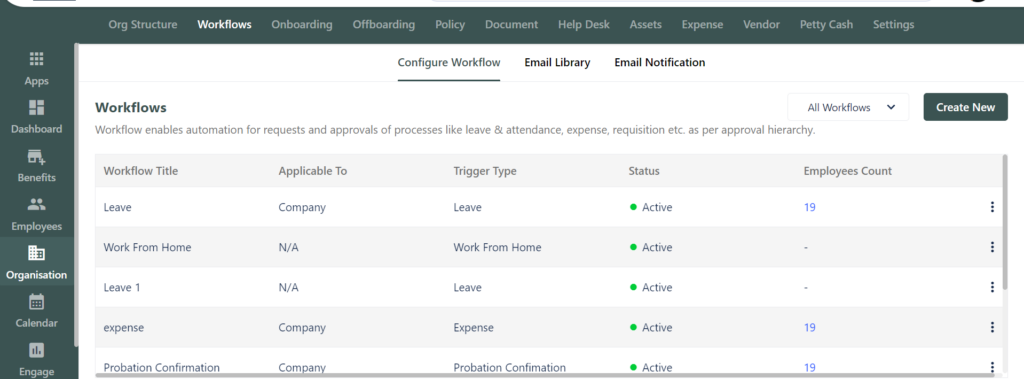The height and width of the screenshot is (379, 1024).
Task: Select the Leave workflow title cell
Action: 118,207
